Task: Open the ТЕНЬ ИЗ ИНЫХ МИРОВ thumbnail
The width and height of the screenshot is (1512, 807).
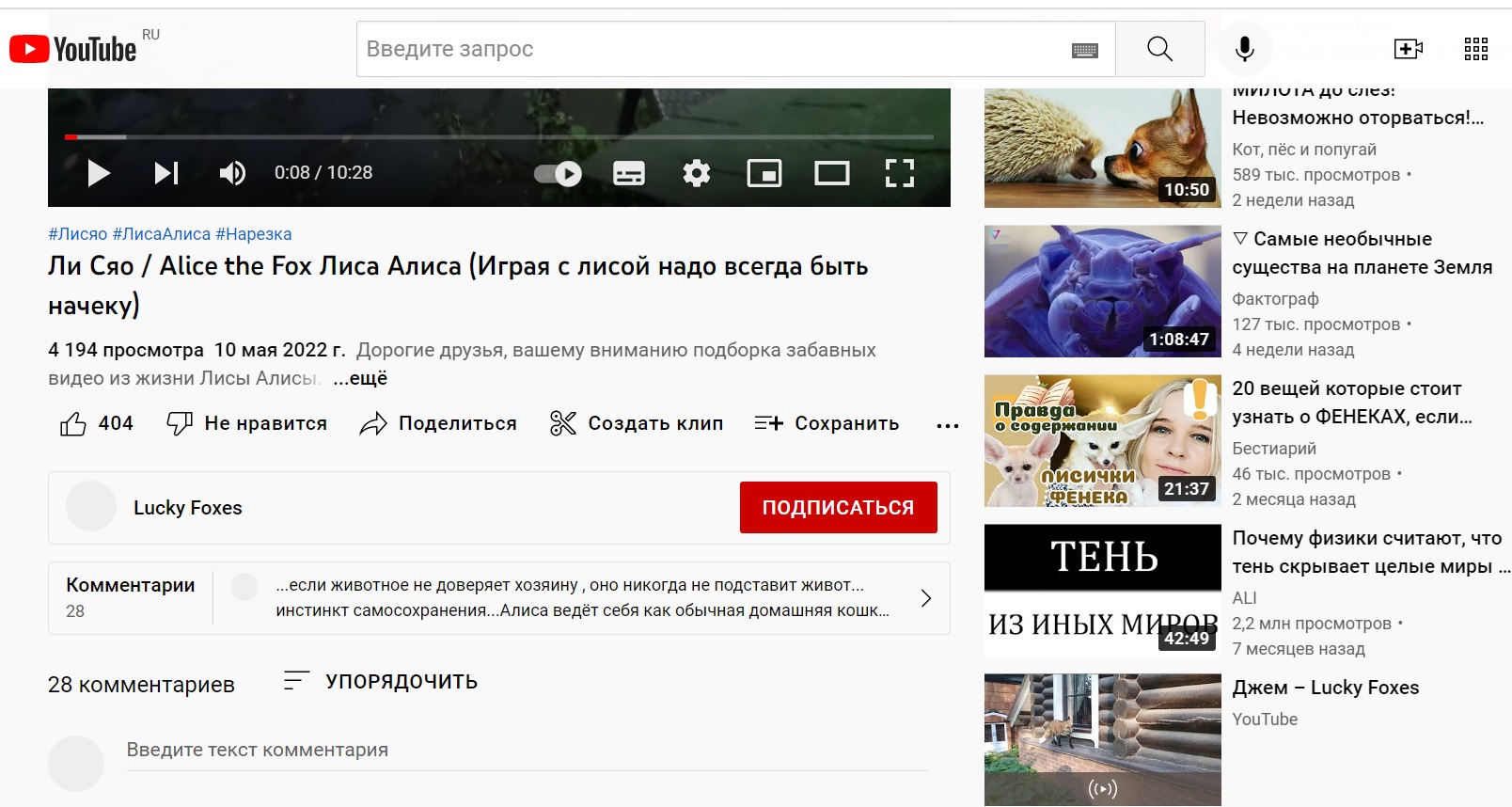Action: click(1103, 591)
